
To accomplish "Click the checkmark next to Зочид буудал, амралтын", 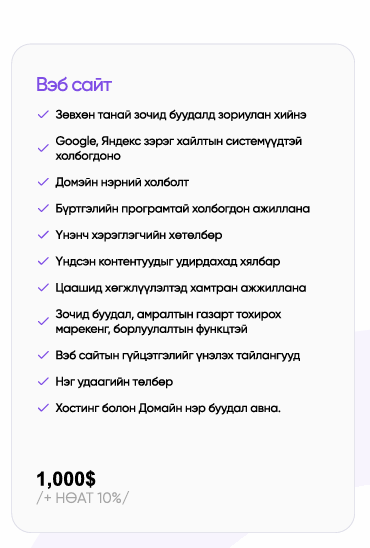I will [x=43, y=322].
